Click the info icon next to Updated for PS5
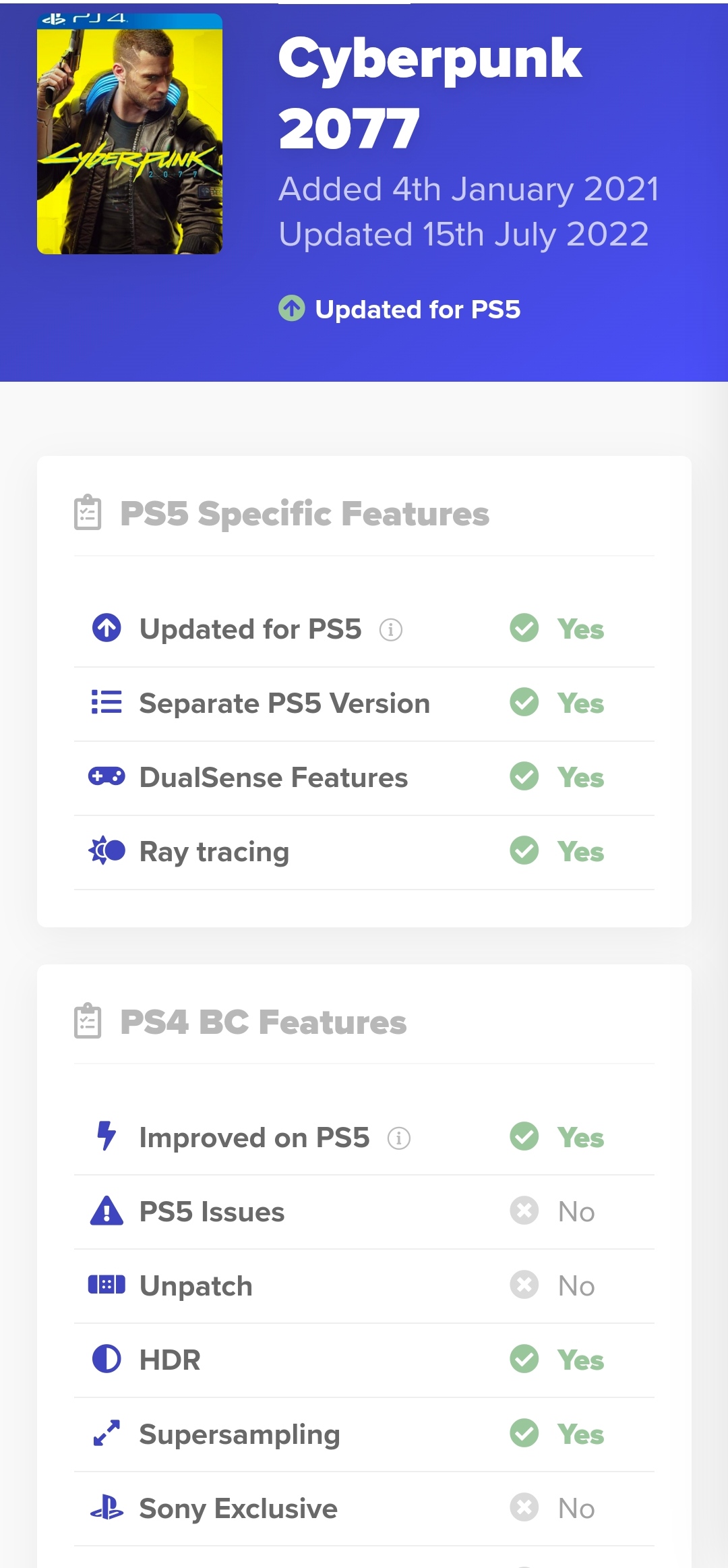This screenshot has height=1568, width=728. click(x=391, y=630)
